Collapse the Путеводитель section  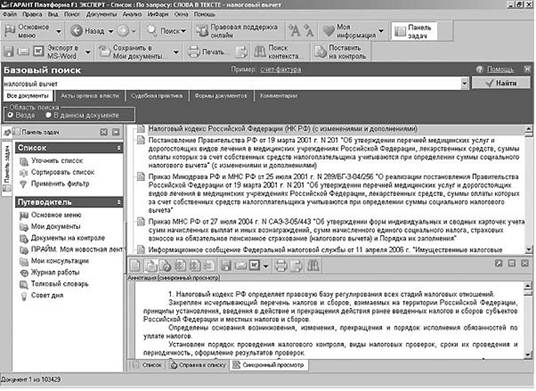[118, 202]
